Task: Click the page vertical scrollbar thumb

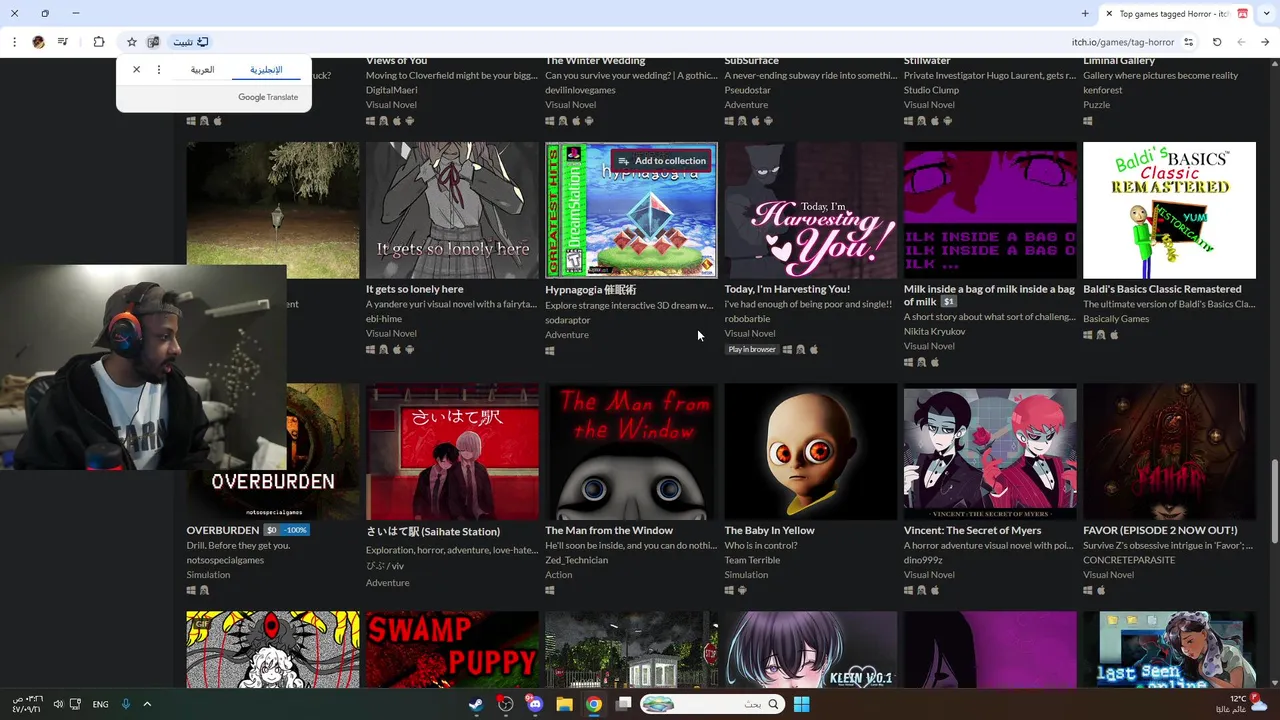Action: 1274,502
